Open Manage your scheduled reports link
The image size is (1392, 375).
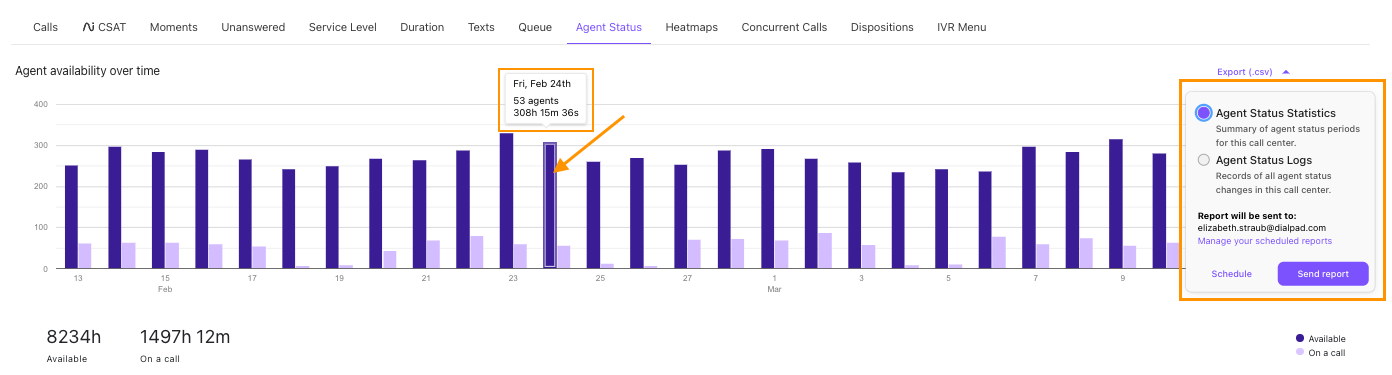1264,241
